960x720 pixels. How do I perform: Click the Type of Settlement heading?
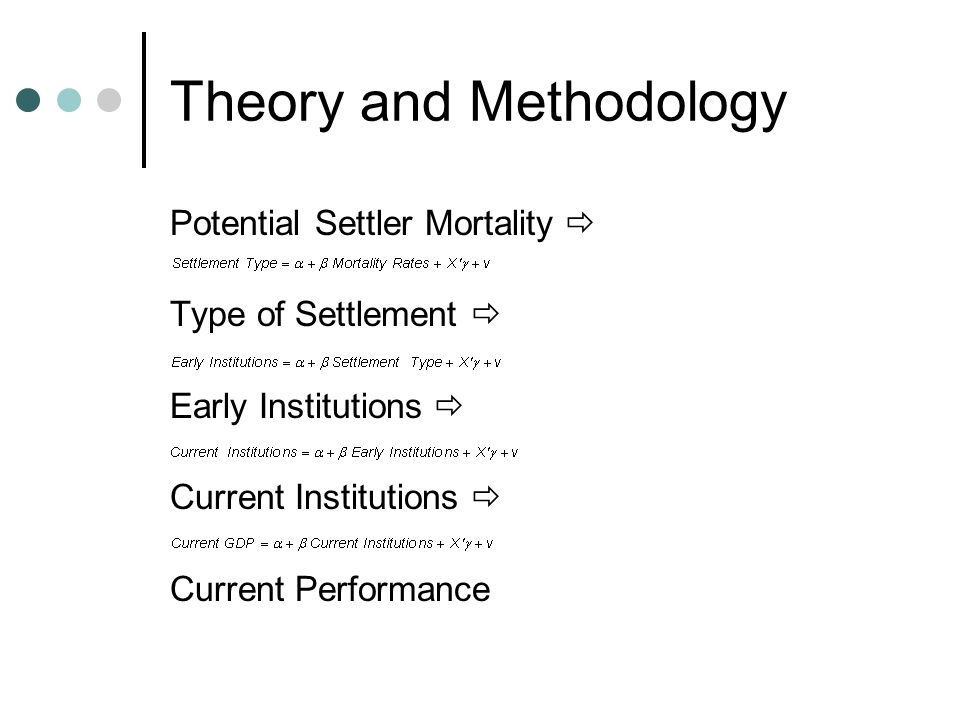(x=313, y=315)
